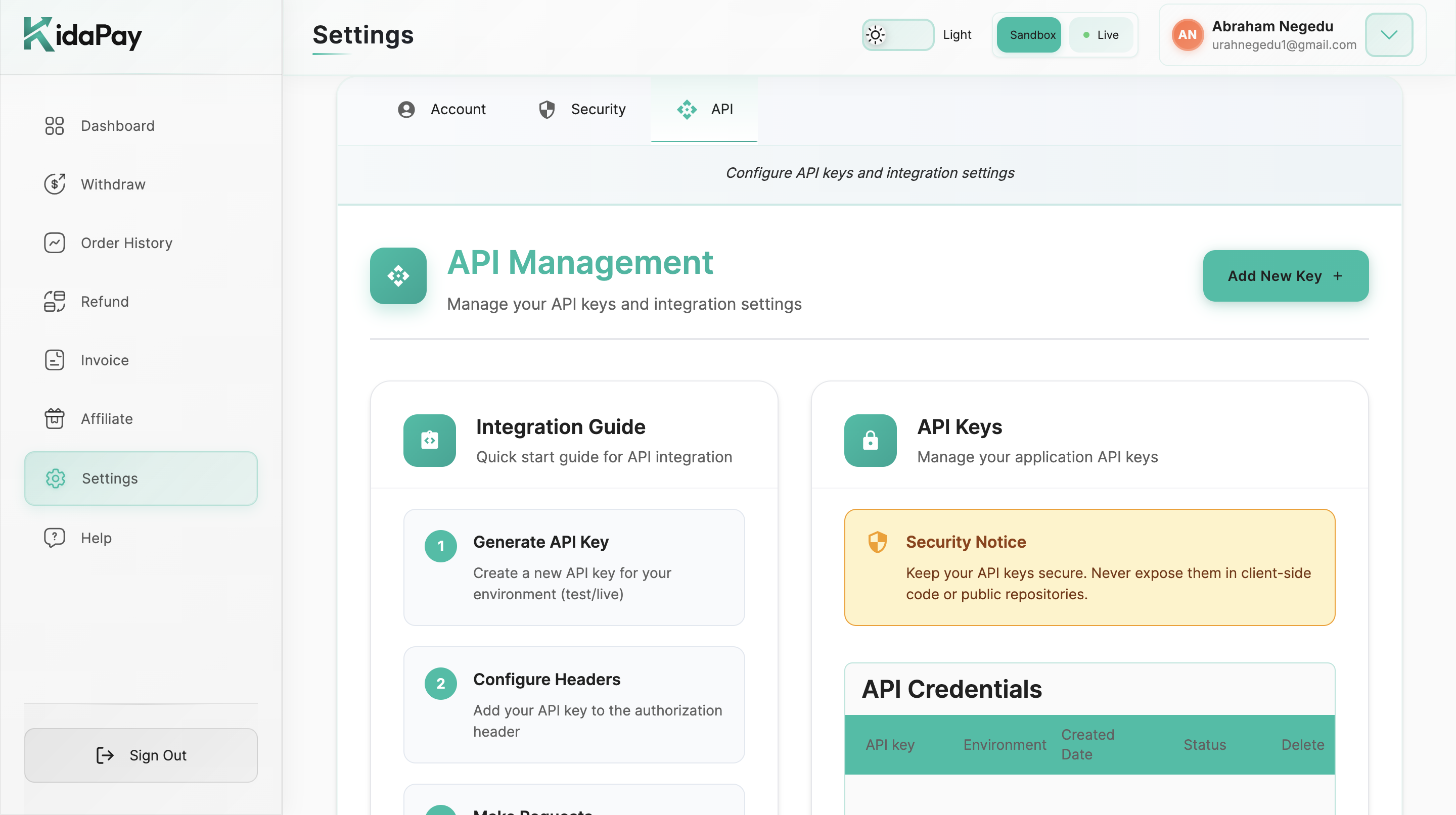Click the API Management title
The height and width of the screenshot is (815, 1456).
580,262
